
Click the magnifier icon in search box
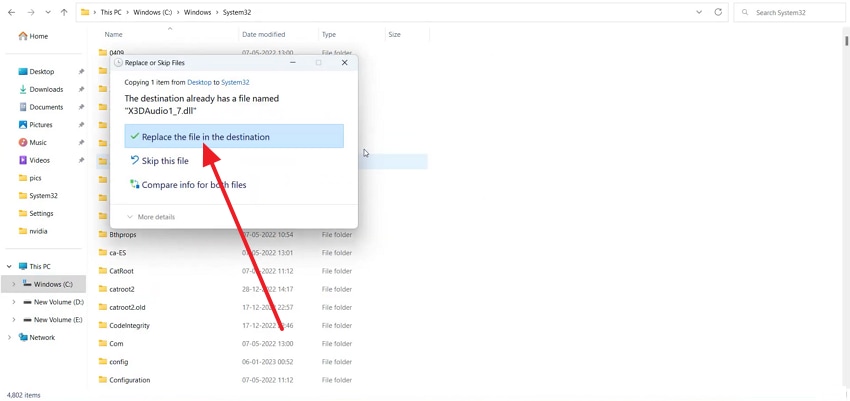(x=745, y=12)
